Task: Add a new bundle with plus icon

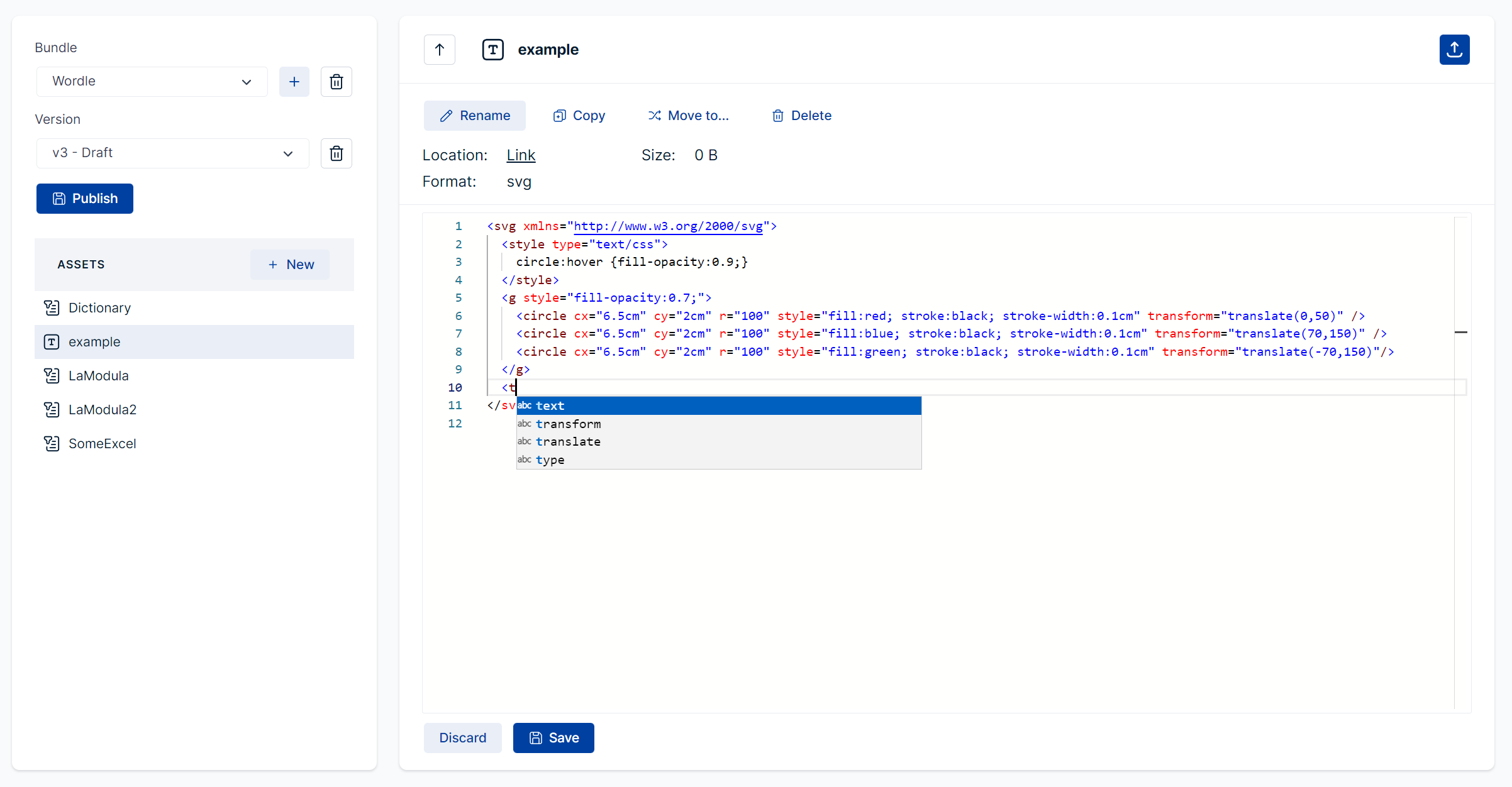Action: tap(294, 82)
